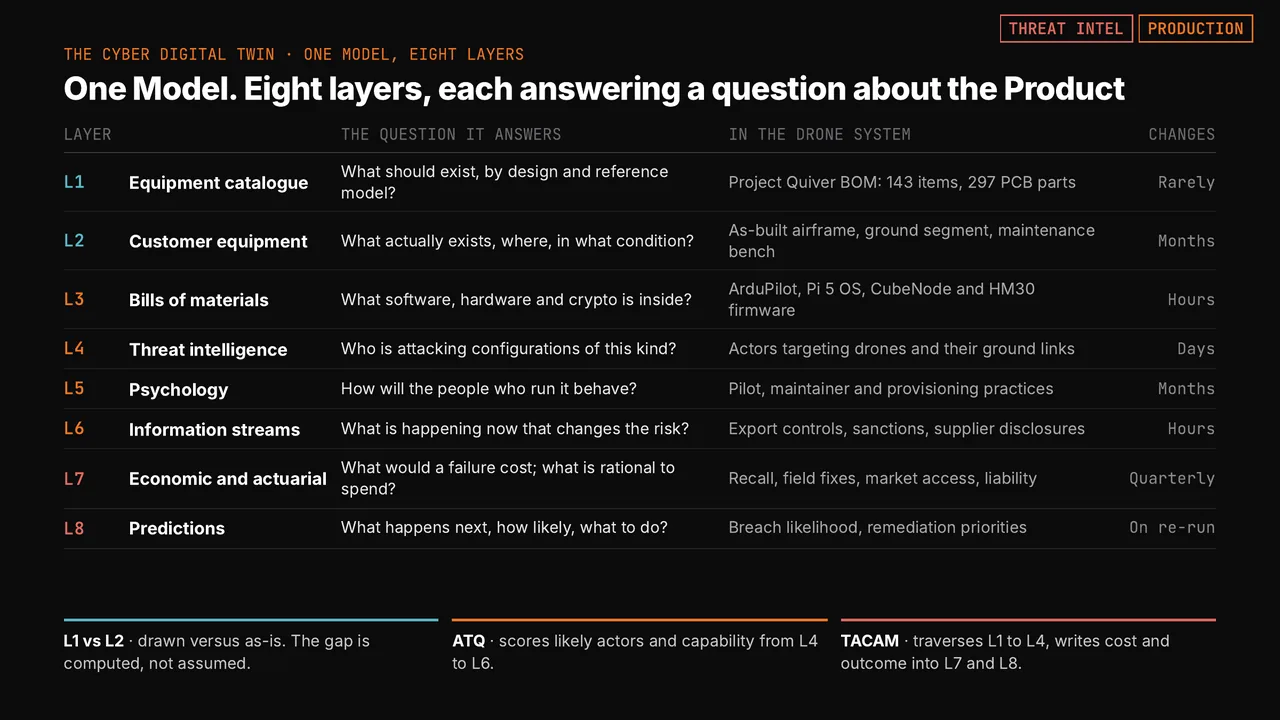
Task: Select the L6 layer label
Action: (74, 429)
